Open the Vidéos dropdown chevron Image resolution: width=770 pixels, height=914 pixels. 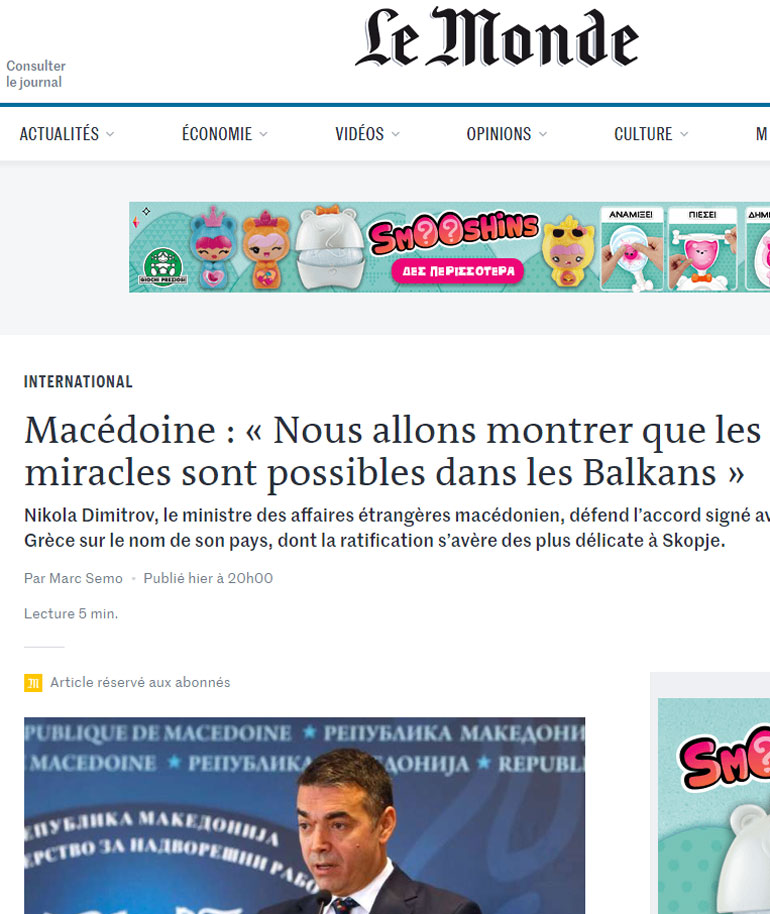(395, 134)
